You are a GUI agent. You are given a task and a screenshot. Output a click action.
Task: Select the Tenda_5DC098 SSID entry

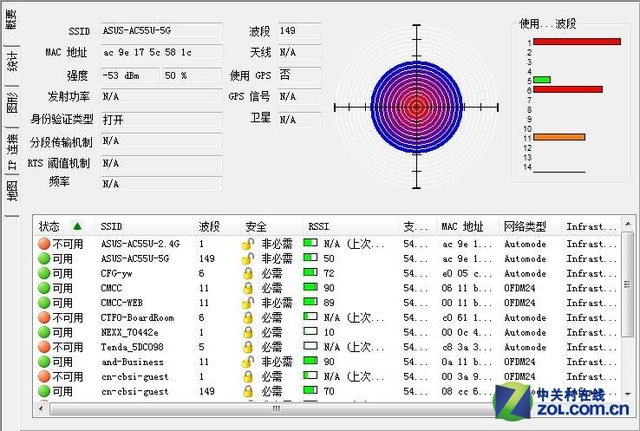tap(132, 347)
